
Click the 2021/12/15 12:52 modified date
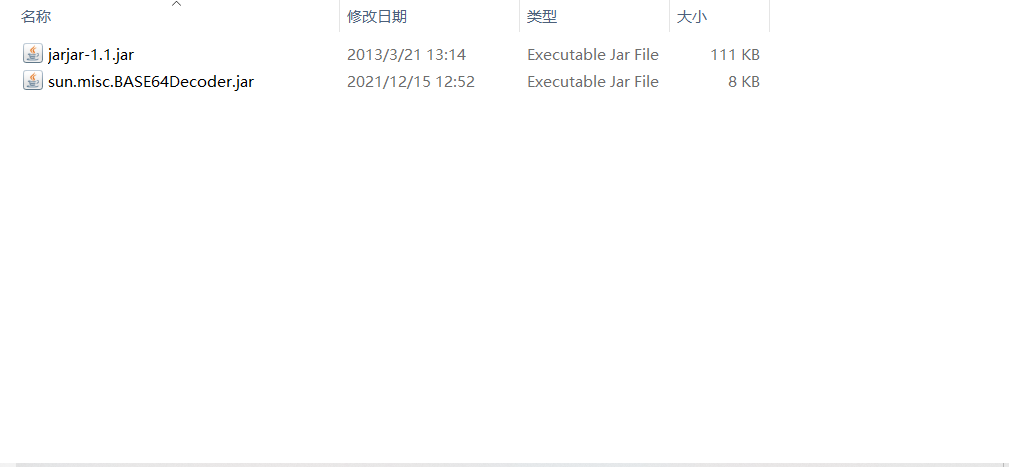(411, 82)
